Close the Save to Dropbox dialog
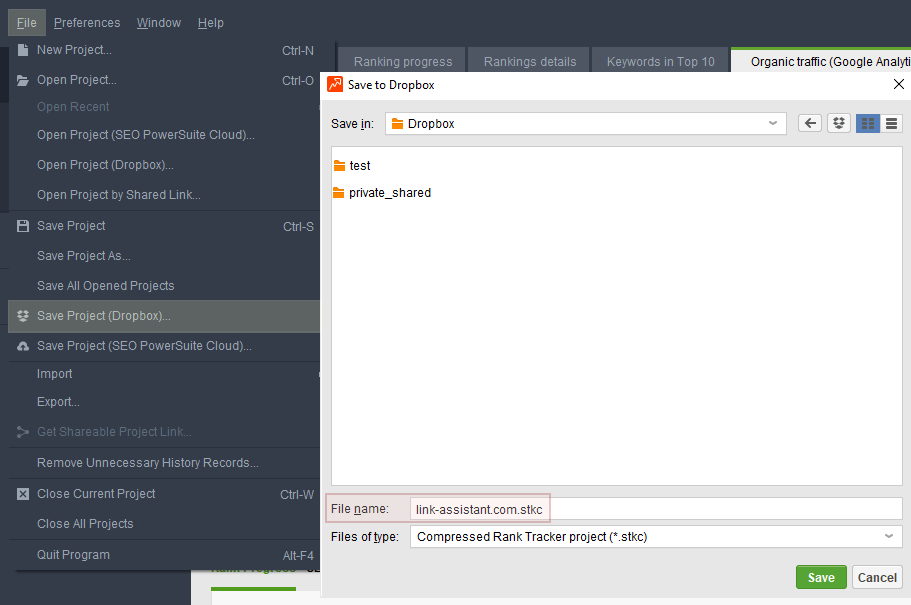Image resolution: width=911 pixels, height=605 pixels. click(x=899, y=84)
